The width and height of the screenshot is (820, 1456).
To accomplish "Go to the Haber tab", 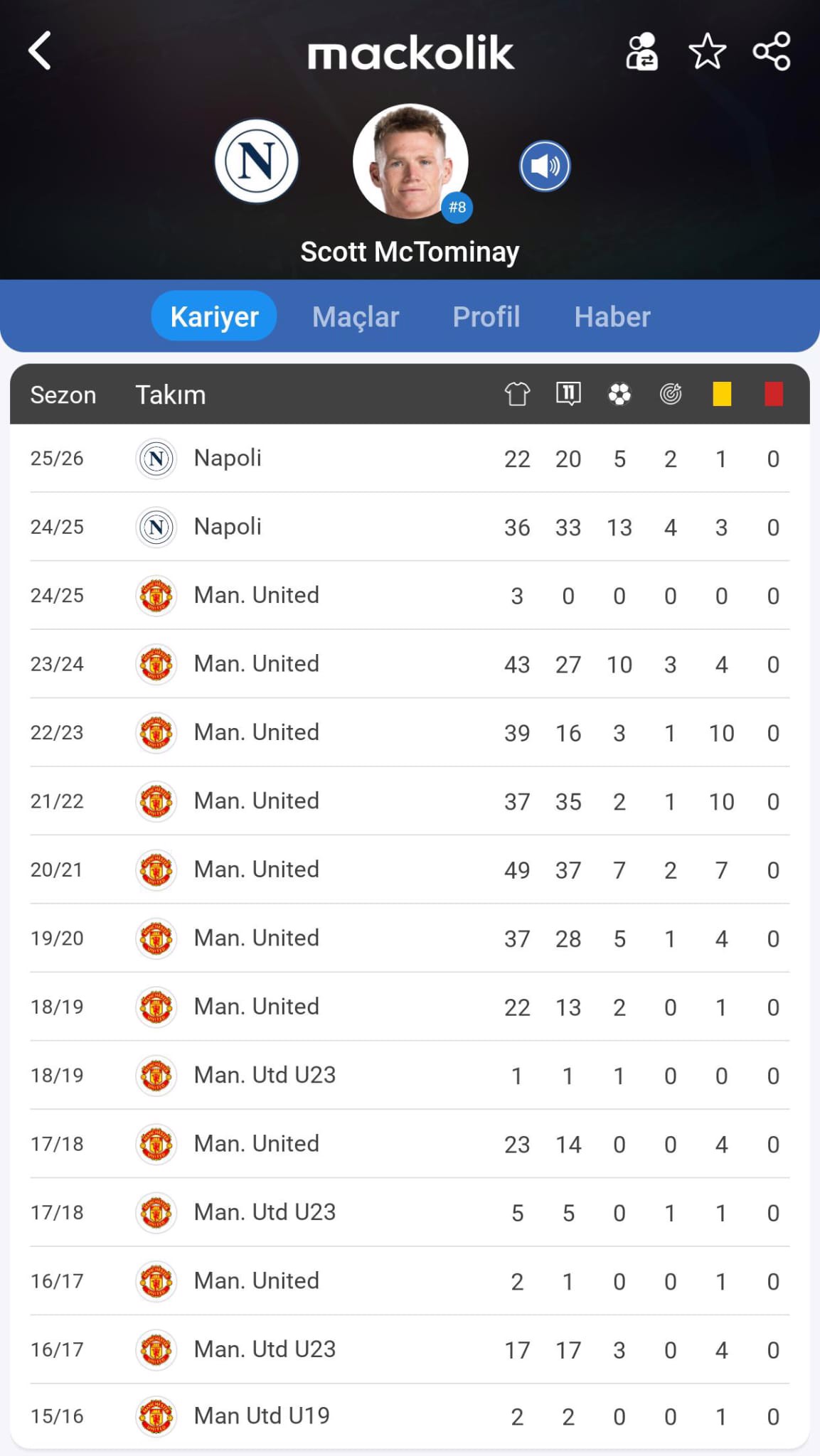I will 612,316.
